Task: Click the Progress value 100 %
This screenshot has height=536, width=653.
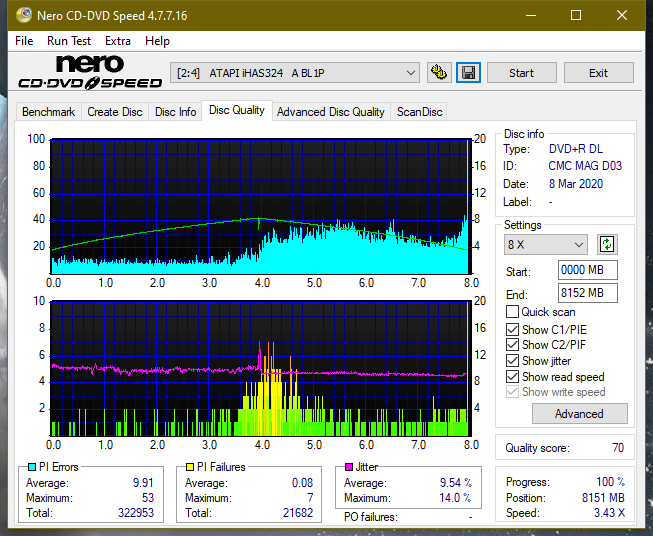Action: point(611,482)
